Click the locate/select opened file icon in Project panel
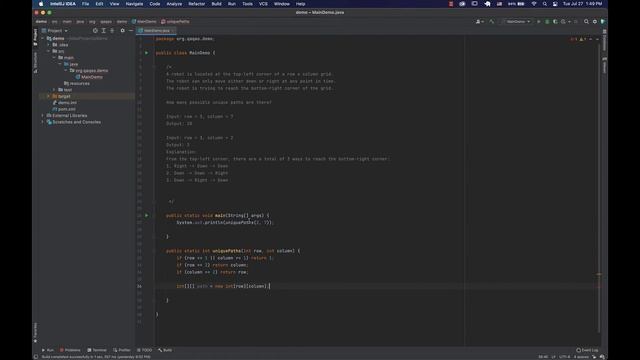 pos(95,31)
